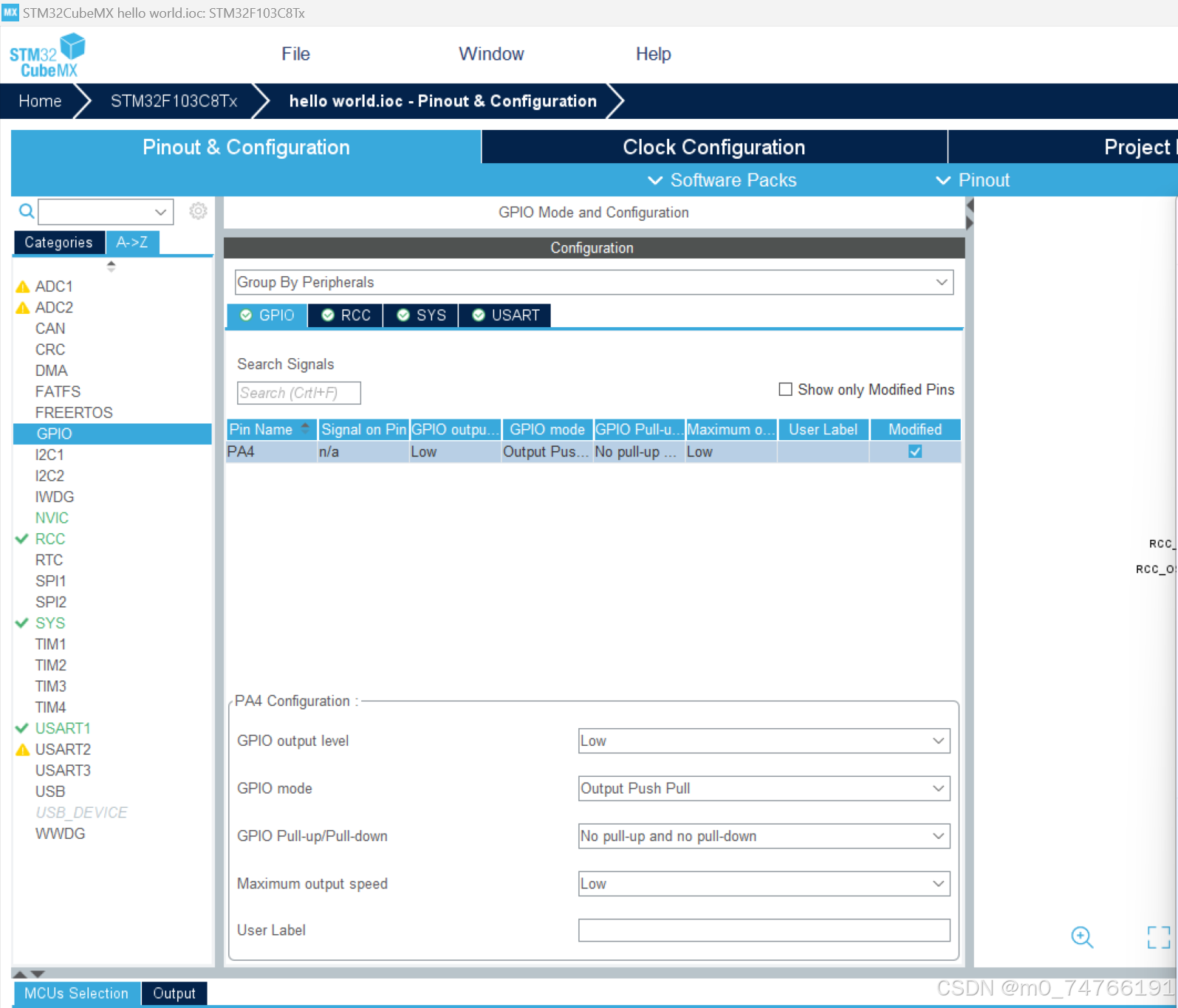The height and width of the screenshot is (1008, 1178).
Task: Select CAN in the categories list
Action: pos(50,329)
